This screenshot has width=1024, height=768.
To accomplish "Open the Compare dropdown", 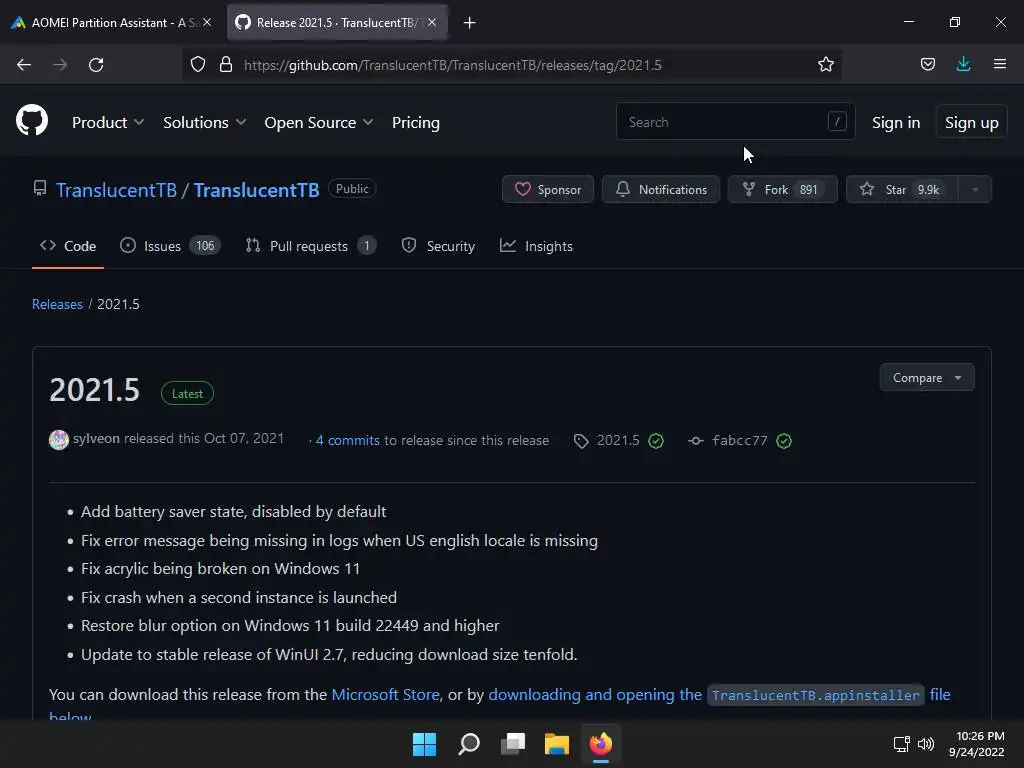I will (927, 377).
